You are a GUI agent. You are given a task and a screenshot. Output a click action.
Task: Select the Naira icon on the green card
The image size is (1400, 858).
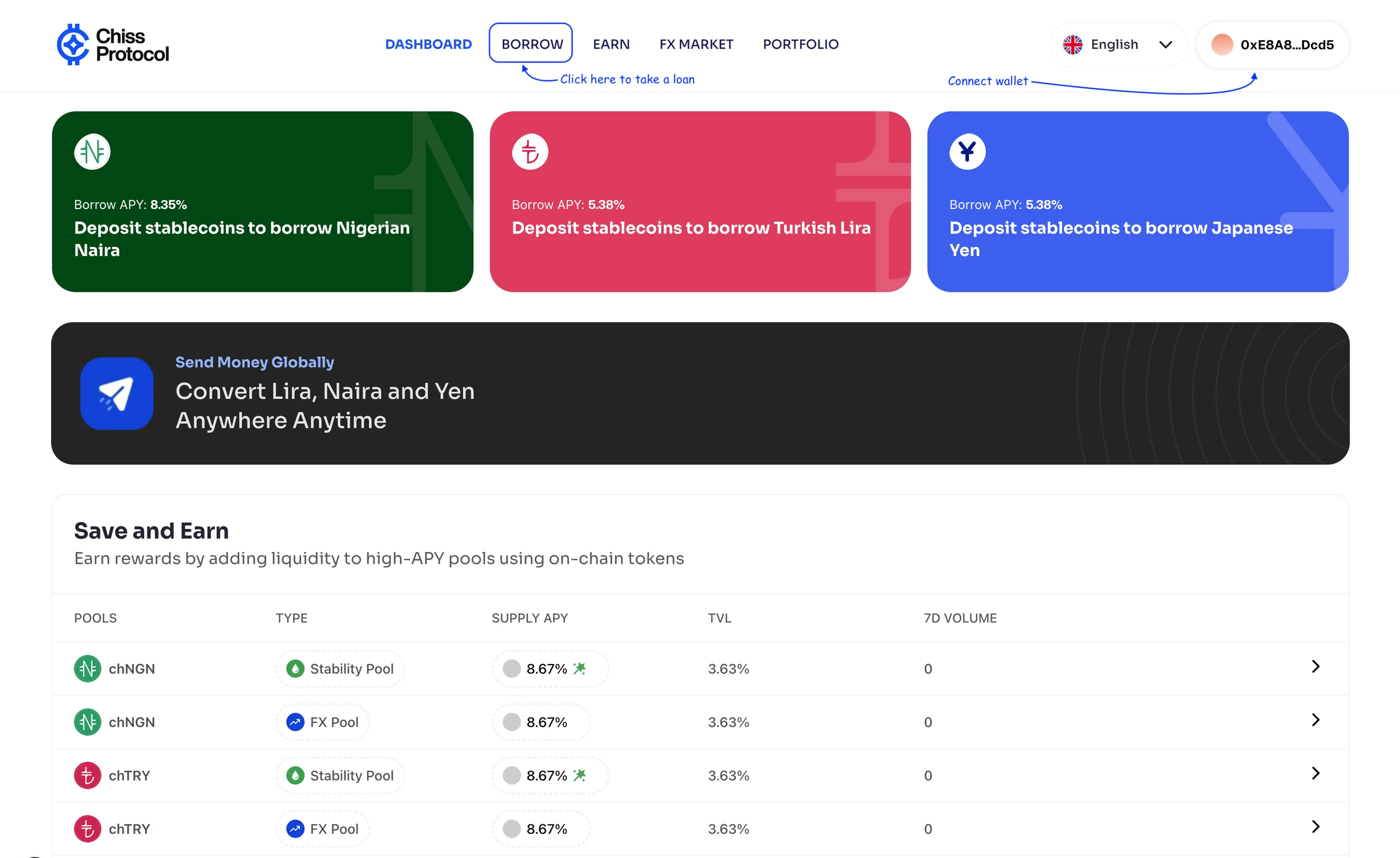(91, 151)
